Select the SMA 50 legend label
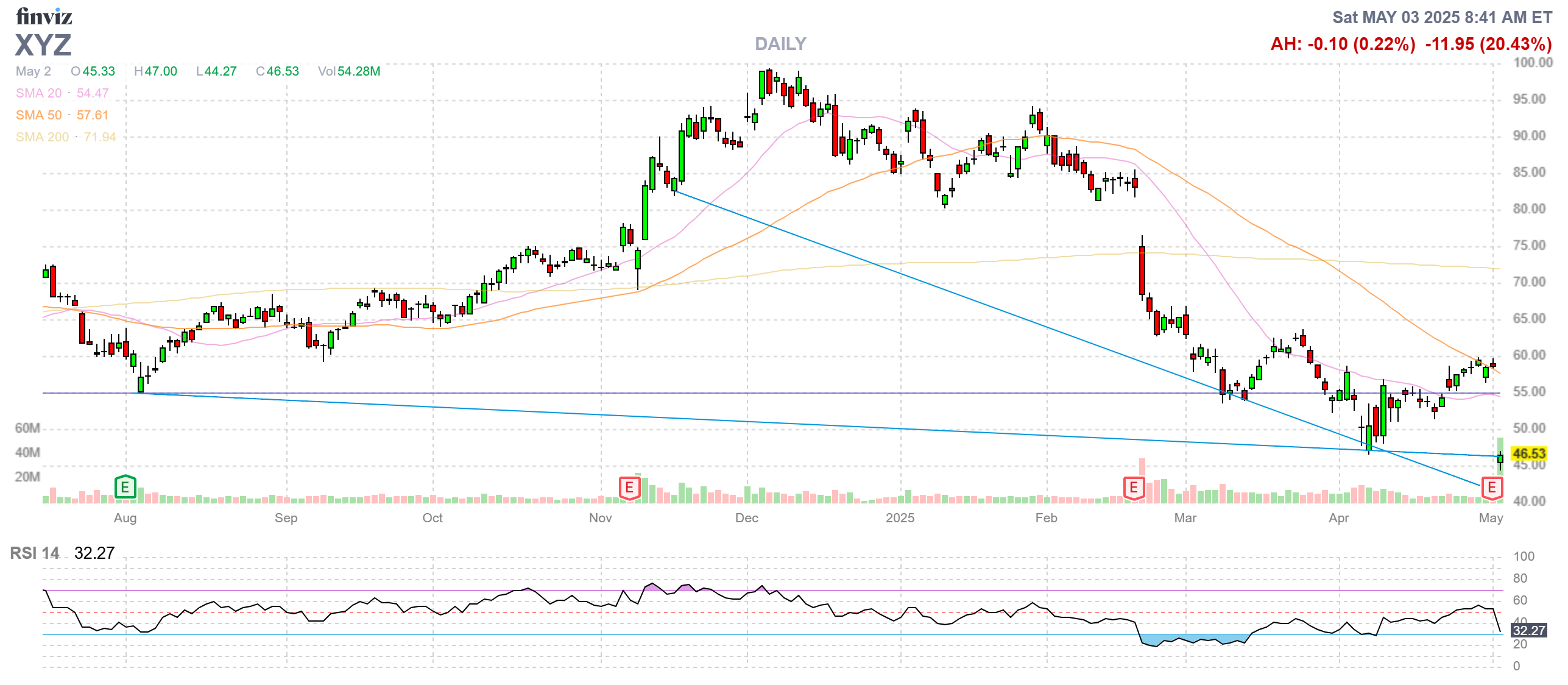This screenshot has height=685, width=1568. point(39,115)
